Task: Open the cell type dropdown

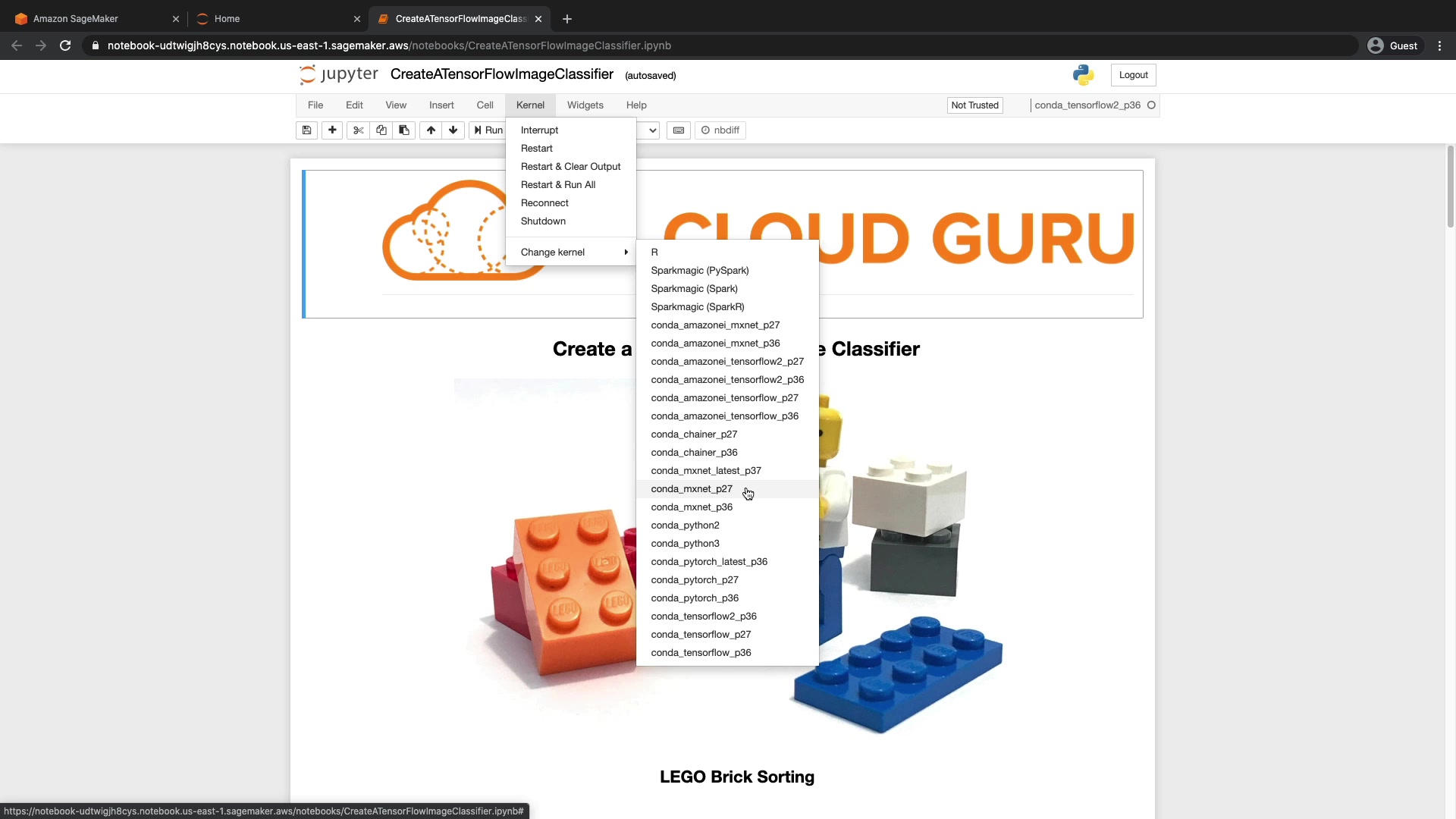Action: (x=651, y=130)
